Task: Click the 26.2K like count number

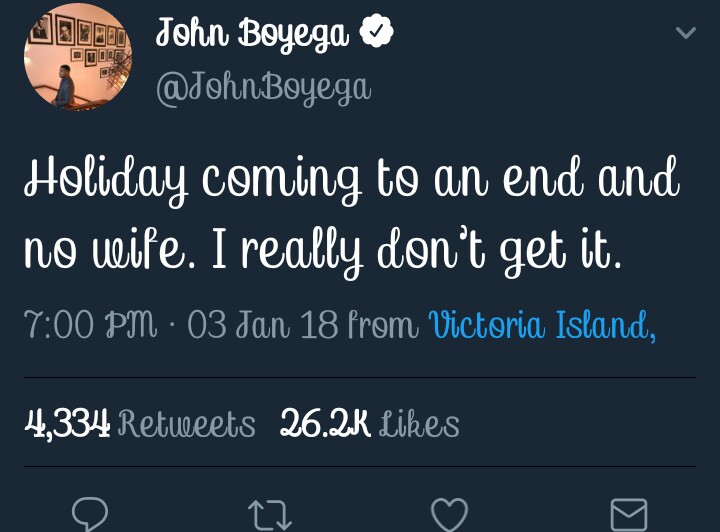Action: (x=325, y=424)
